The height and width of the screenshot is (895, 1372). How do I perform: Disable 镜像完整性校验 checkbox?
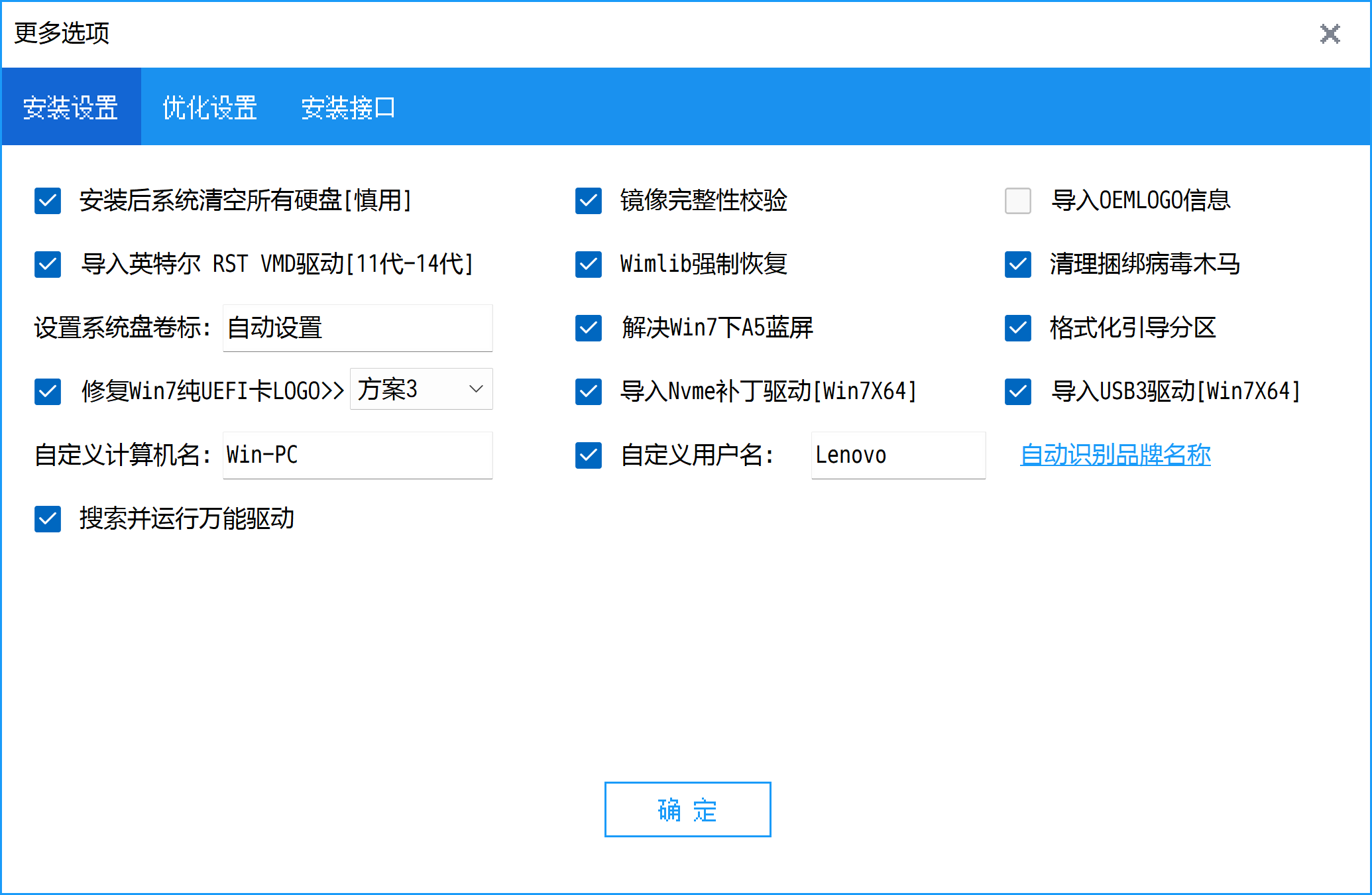[x=589, y=201]
